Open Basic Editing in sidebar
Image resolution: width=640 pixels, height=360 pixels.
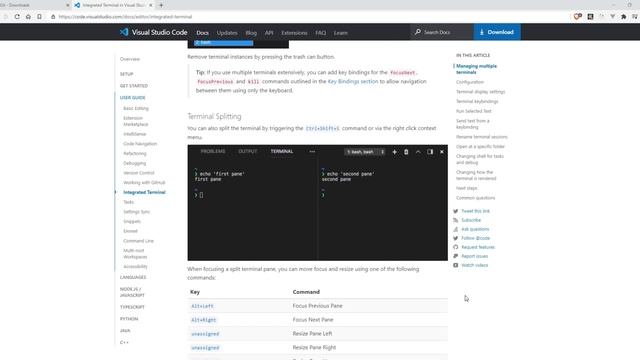[136, 109]
